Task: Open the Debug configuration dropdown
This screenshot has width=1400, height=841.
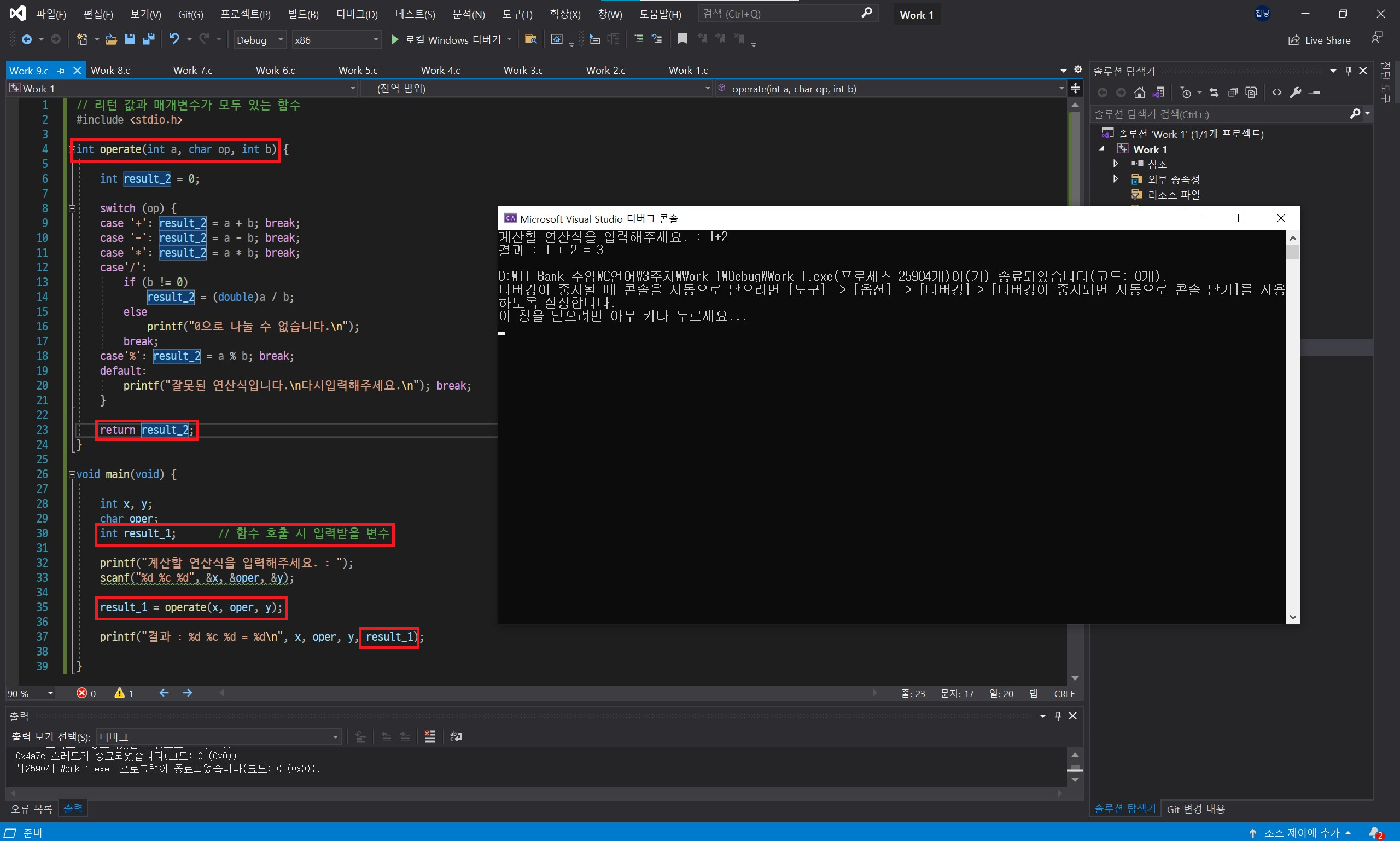Action: coord(260,40)
